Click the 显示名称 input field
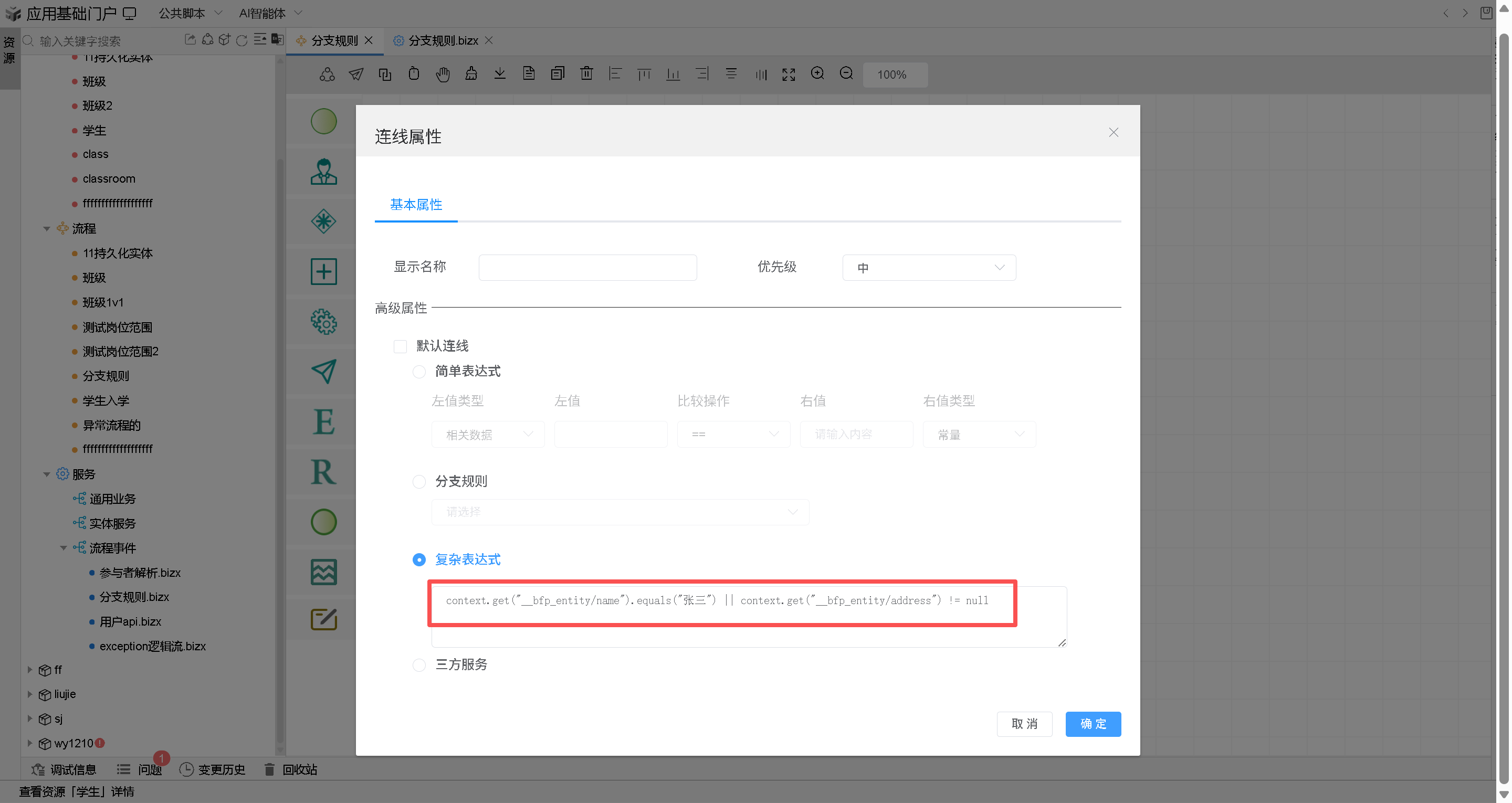Screen dimensions: 1512x803 pos(587,268)
